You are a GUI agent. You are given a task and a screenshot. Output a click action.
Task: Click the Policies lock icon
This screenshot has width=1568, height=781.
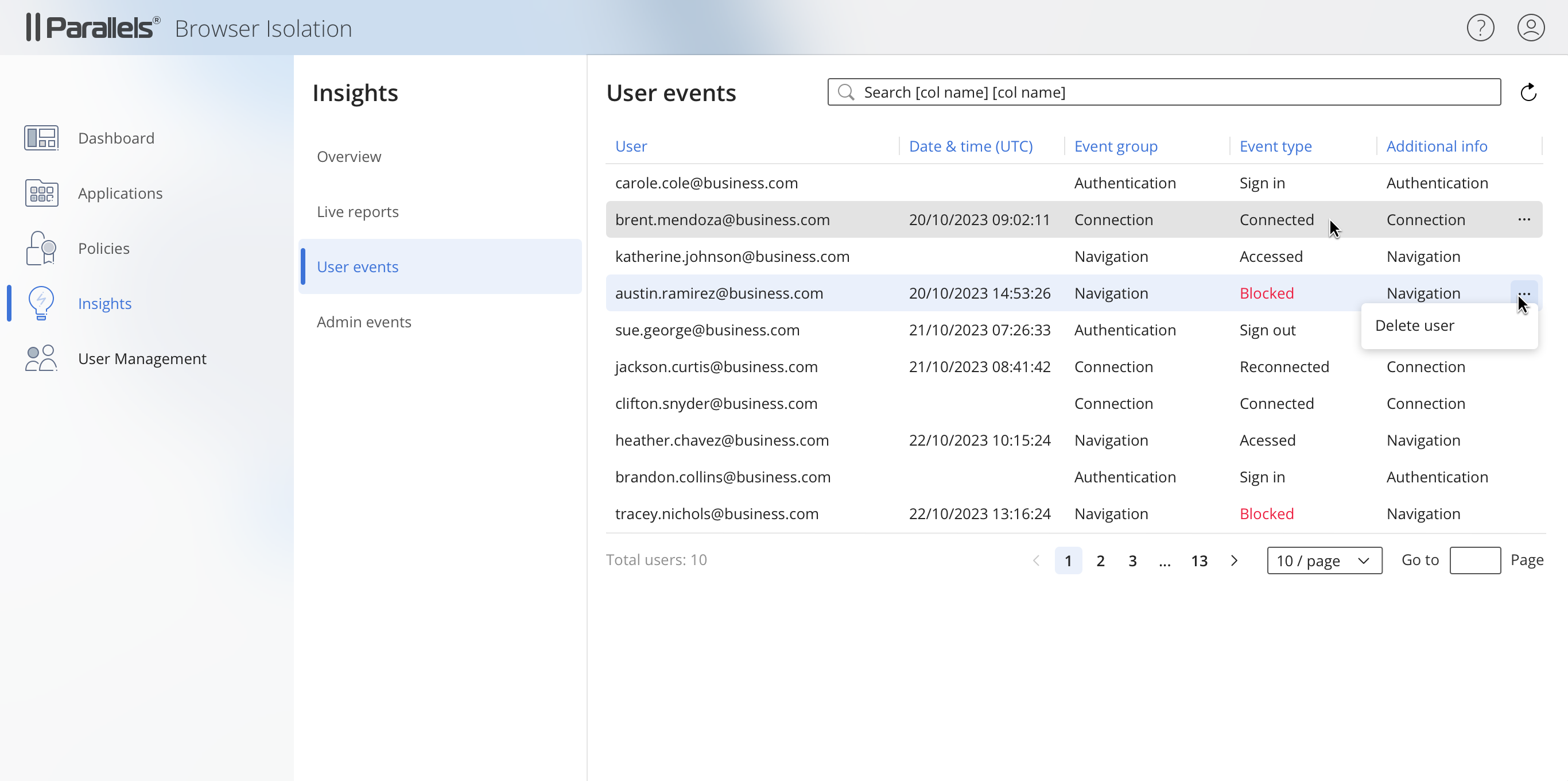(41, 248)
